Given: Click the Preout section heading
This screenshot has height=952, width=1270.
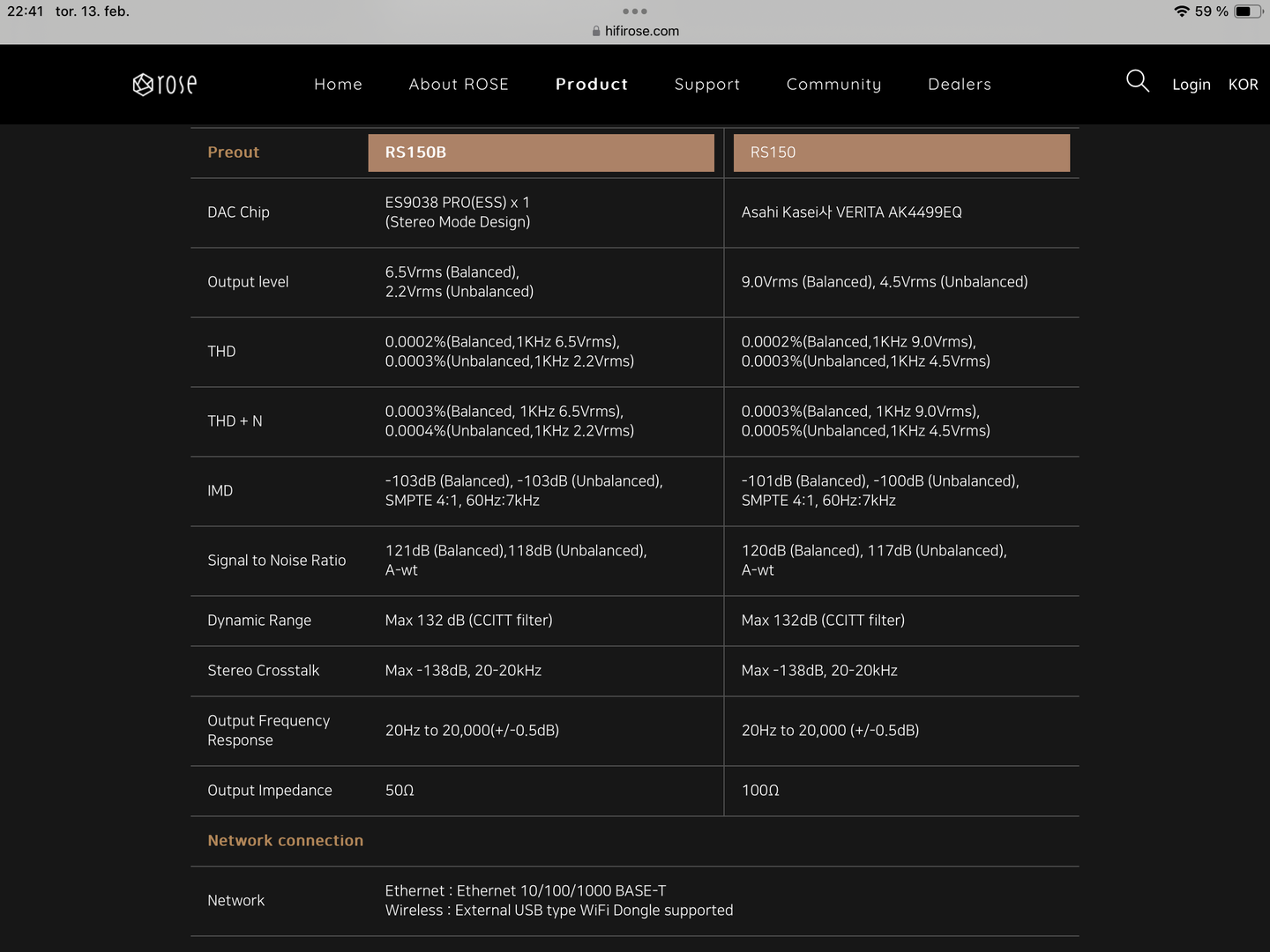Looking at the screenshot, I should tap(234, 152).
